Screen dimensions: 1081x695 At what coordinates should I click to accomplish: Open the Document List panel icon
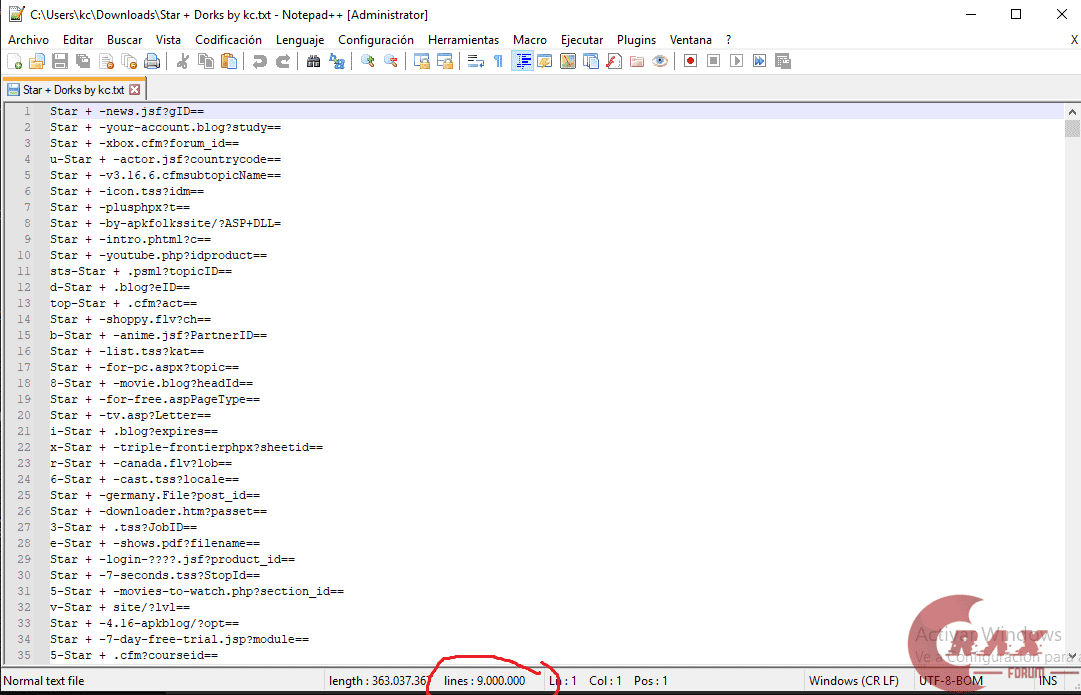tap(591, 61)
